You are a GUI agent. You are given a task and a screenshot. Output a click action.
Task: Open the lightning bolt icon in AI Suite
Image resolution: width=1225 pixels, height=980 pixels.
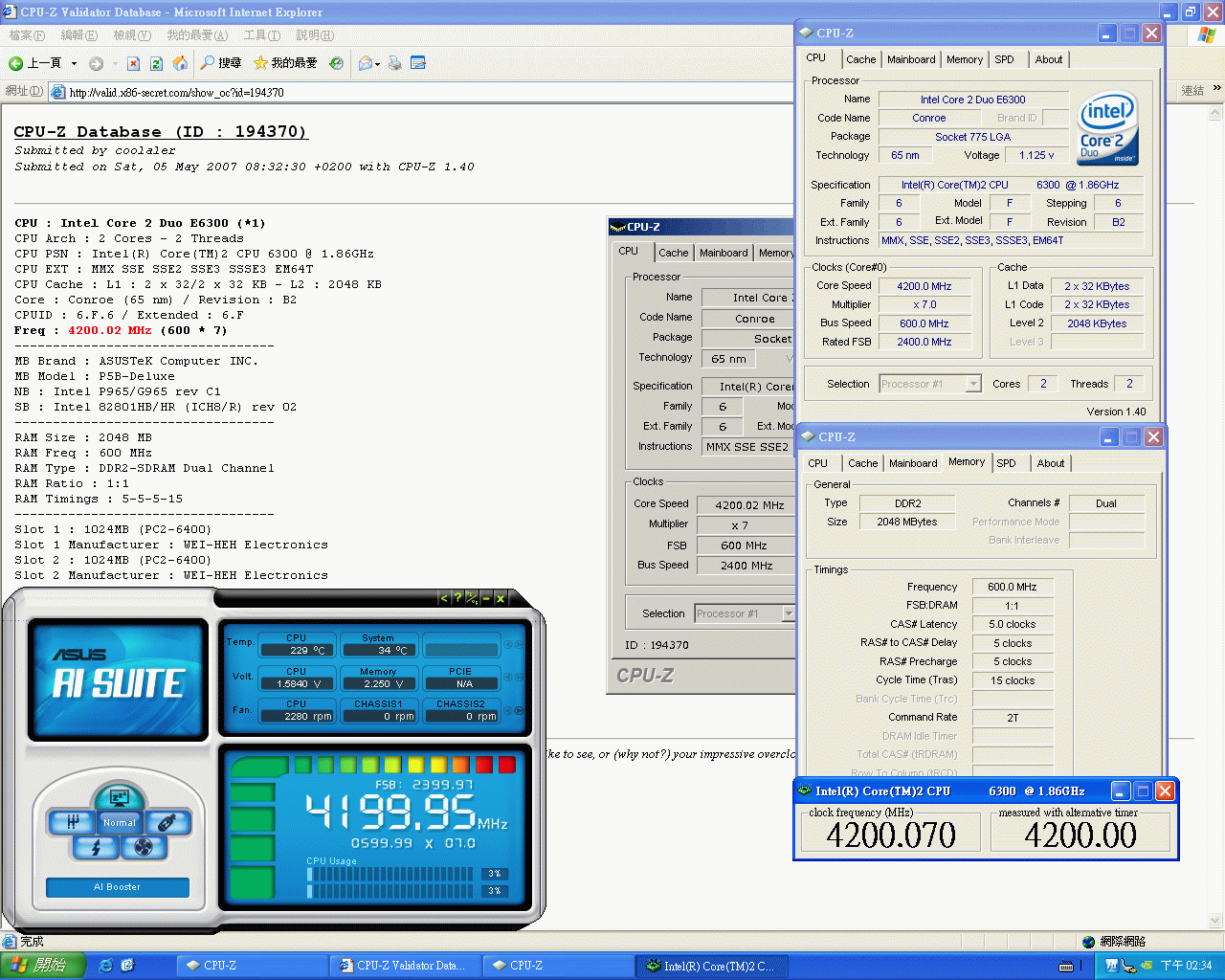tap(96, 847)
